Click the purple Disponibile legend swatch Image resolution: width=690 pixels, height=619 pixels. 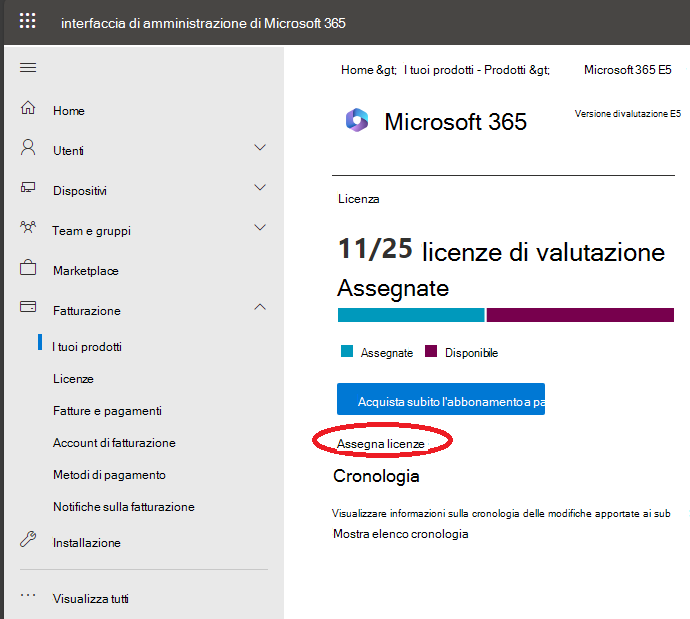coord(431,351)
